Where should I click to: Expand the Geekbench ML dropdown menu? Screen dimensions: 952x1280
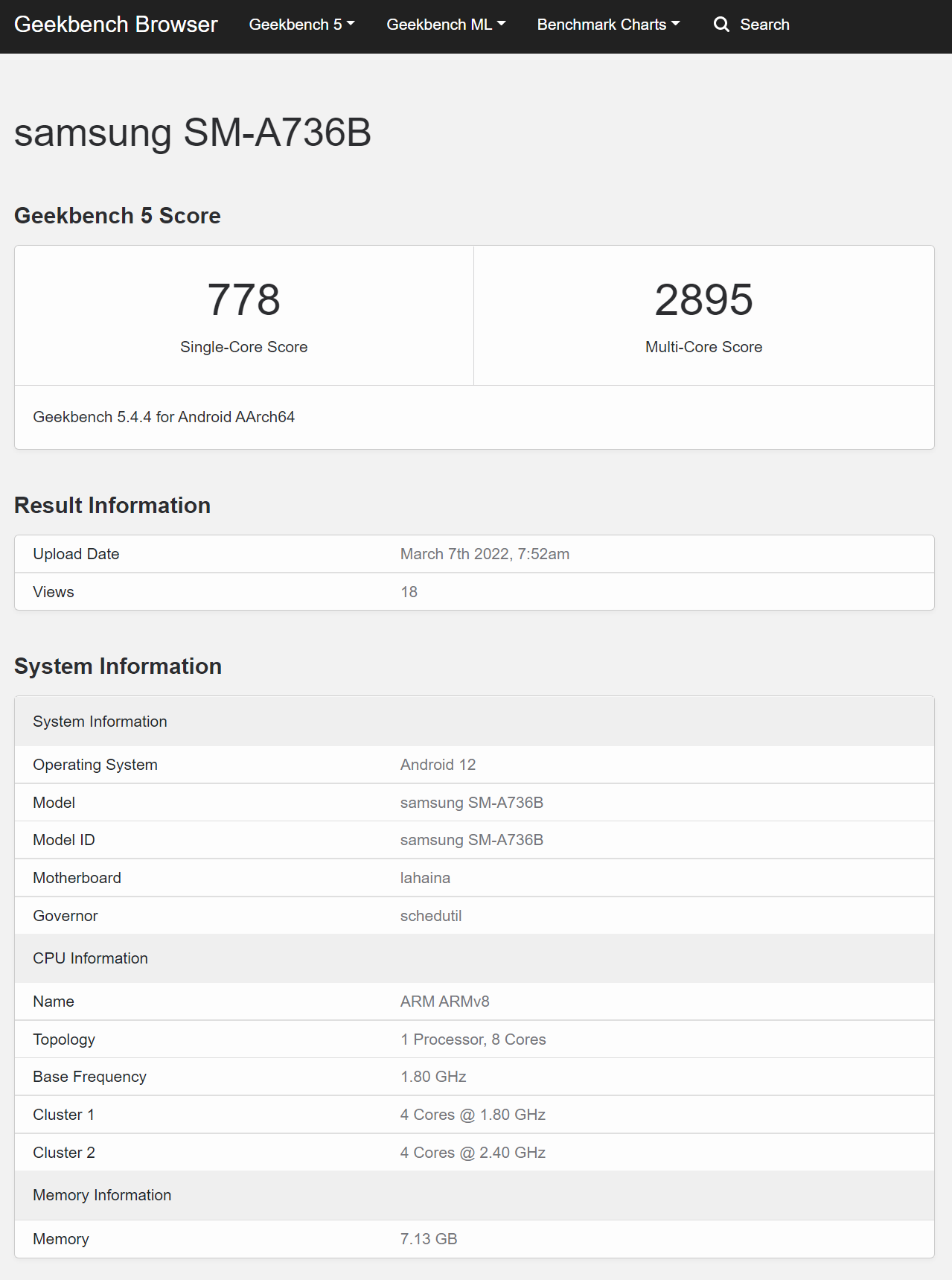pyautogui.click(x=446, y=25)
